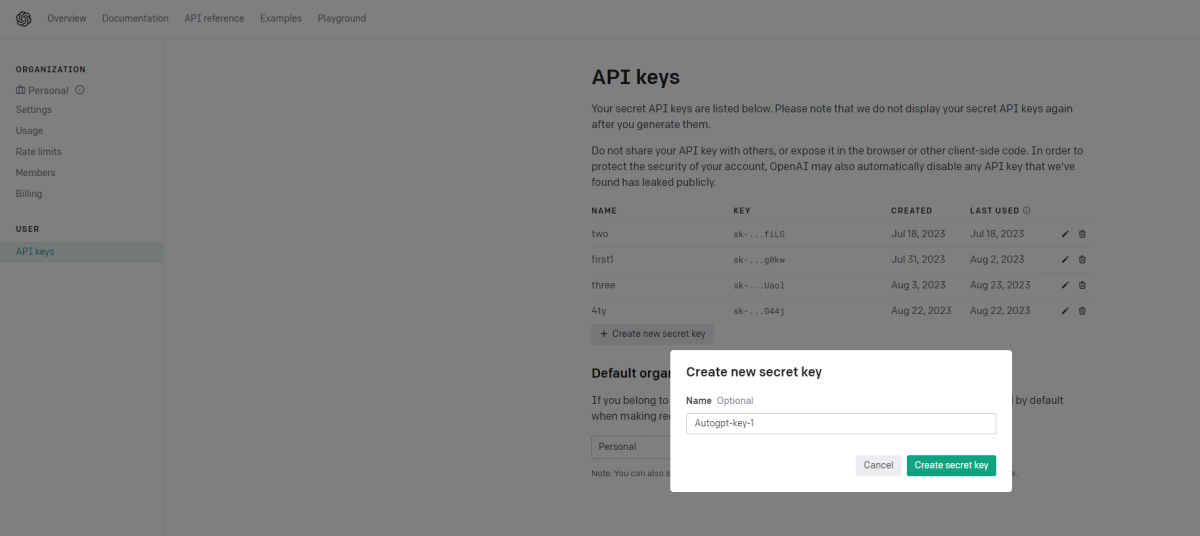Viewport: 1200px width, 536px height.
Task: Open the Documentation tab
Action: pyautogui.click(x=135, y=19)
